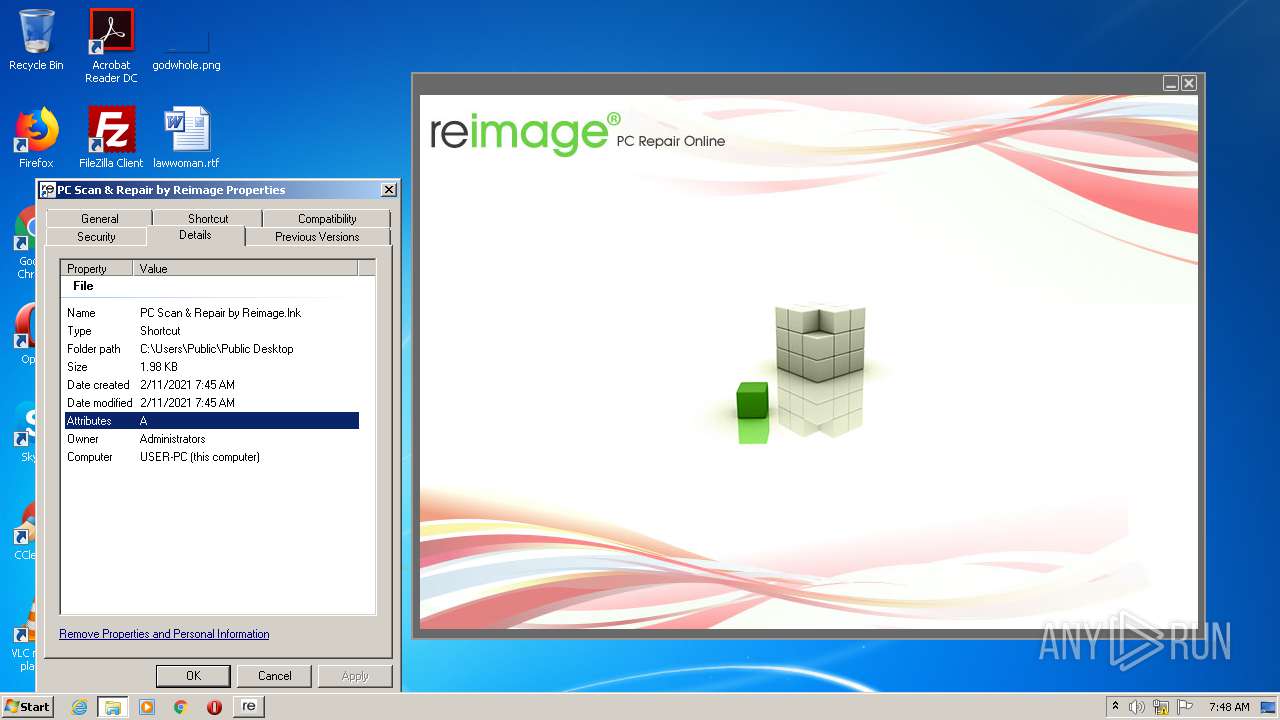Open network status tray icon
1280x720 pixels.
(x=1161, y=707)
